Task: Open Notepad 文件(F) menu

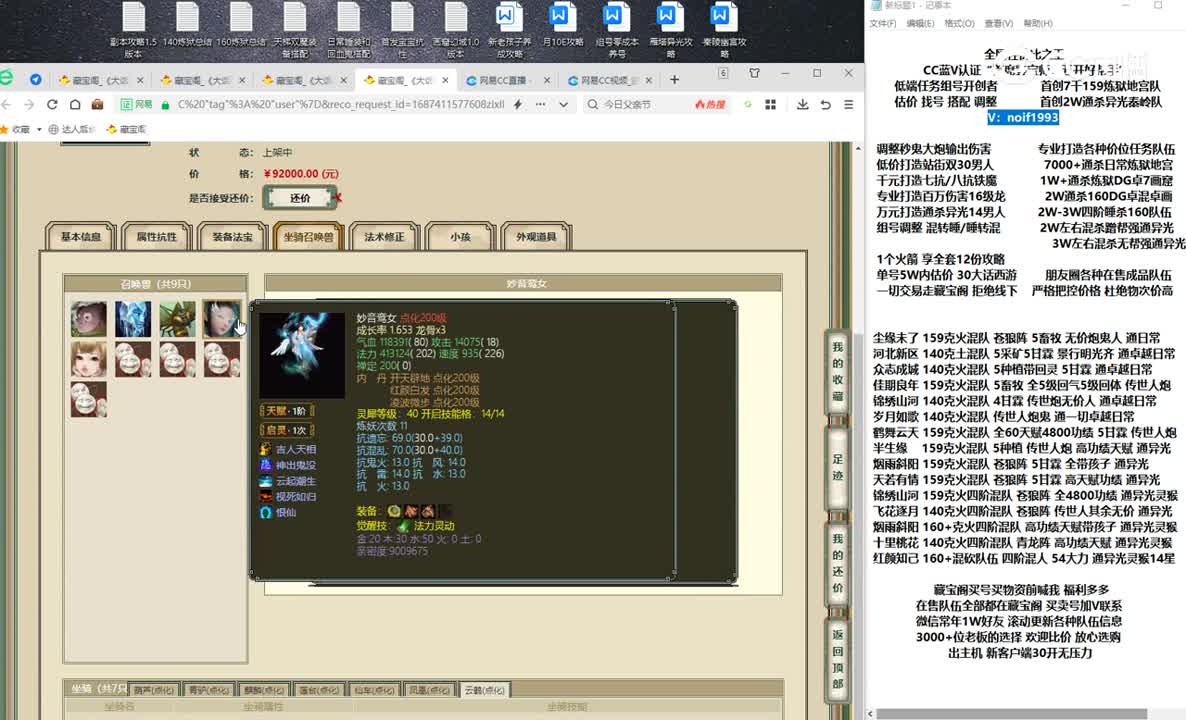Action: pos(882,23)
